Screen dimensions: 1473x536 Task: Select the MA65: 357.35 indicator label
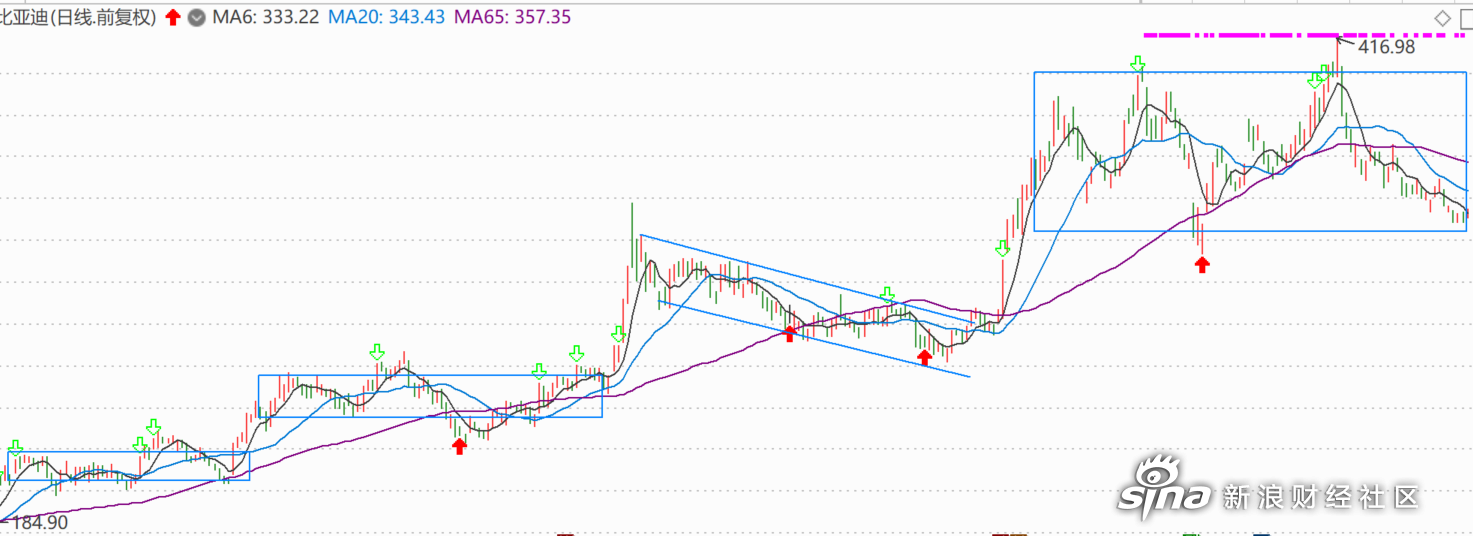pos(512,17)
